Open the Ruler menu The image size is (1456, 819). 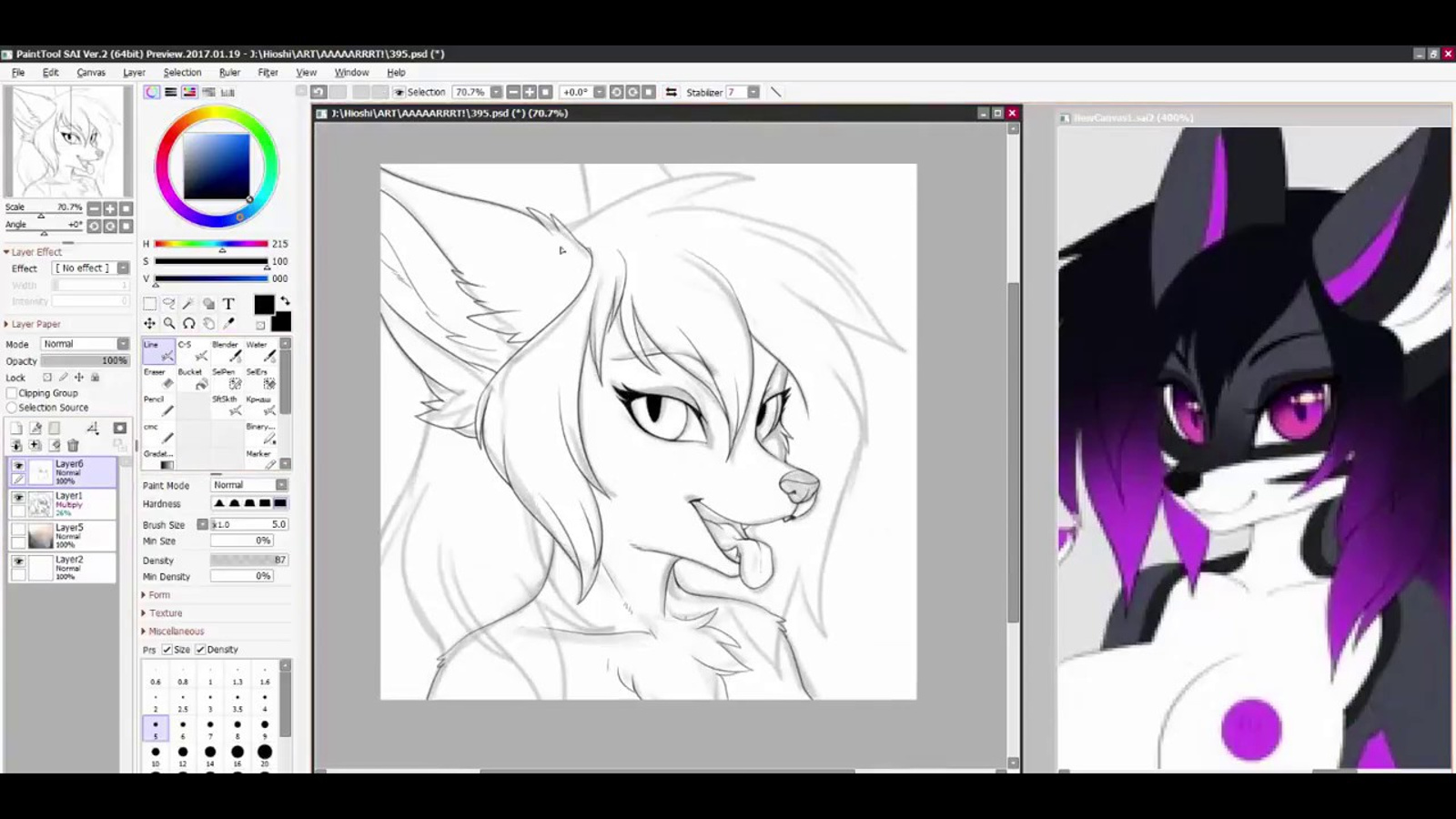pyautogui.click(x=229, y=72)
